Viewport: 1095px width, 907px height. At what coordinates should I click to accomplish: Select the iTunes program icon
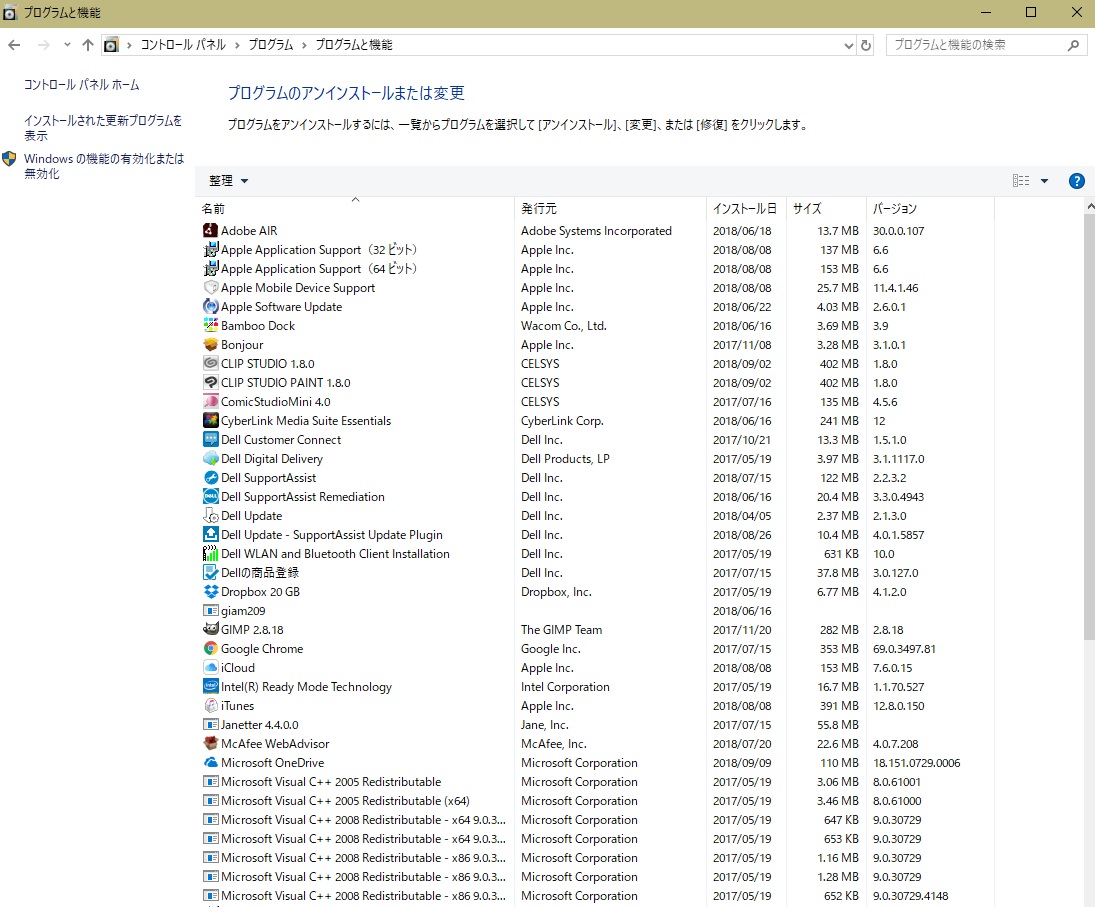pos(210,706)
